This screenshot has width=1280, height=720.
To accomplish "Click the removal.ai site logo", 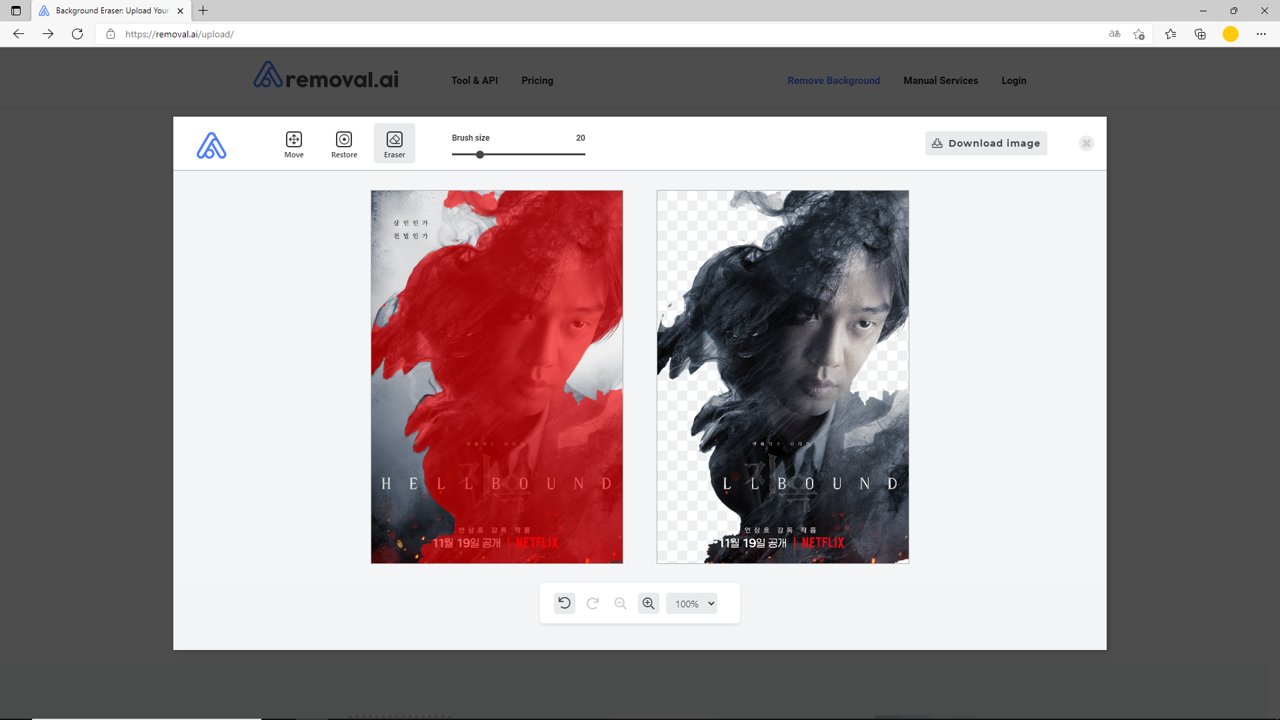I will pos(326,76).
